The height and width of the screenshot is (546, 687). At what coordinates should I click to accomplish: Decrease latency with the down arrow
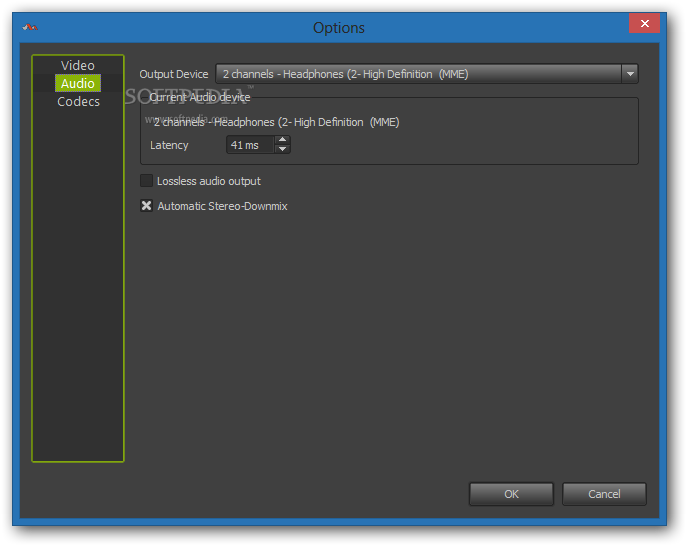[x=283, y=149]
